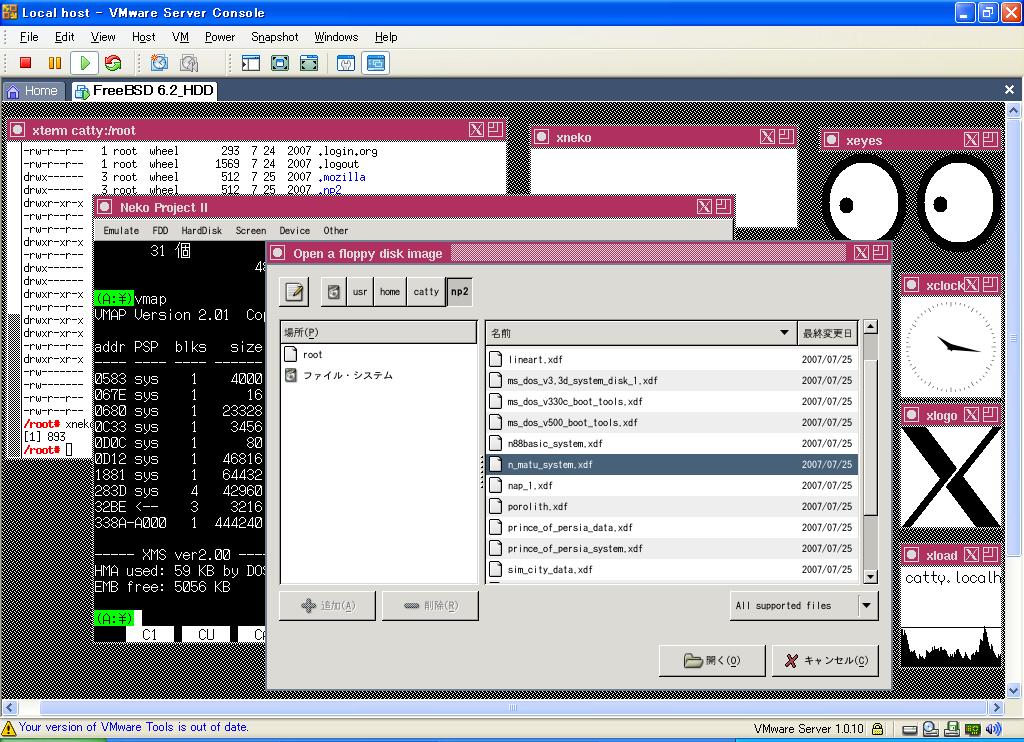The width and height of the screenshot is (1024, 742).
Task: Click the filesystem root disk icon in path bar
Action: (x=333, y=291)
